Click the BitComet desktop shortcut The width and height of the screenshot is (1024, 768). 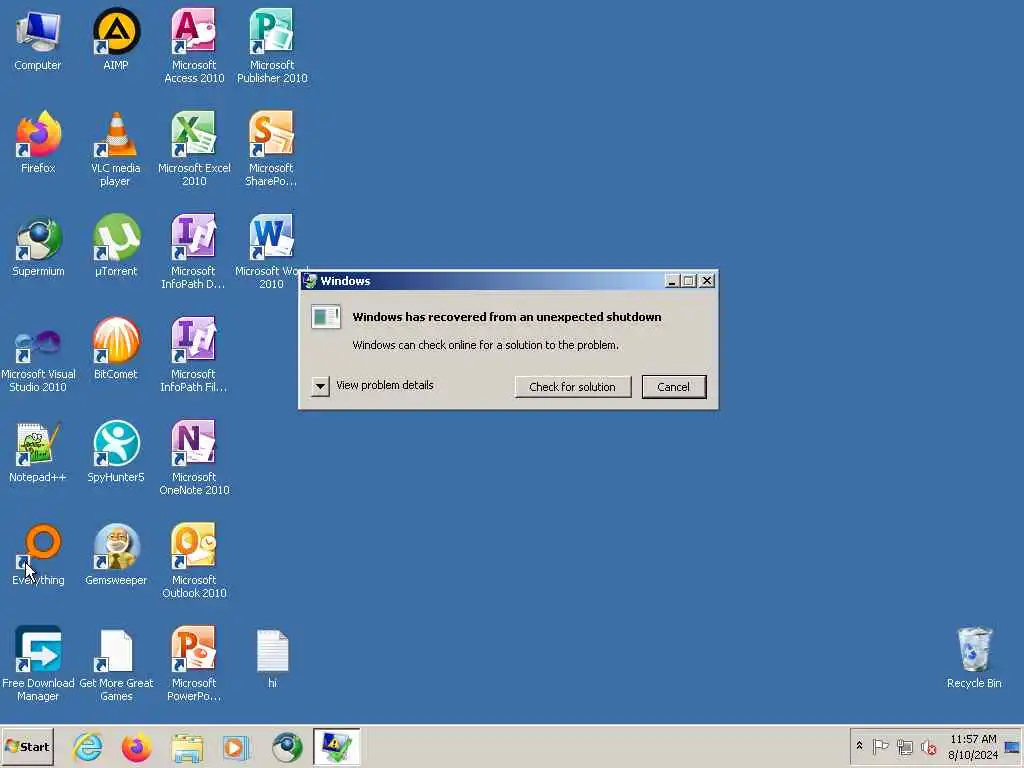click(x=116, y=349)
